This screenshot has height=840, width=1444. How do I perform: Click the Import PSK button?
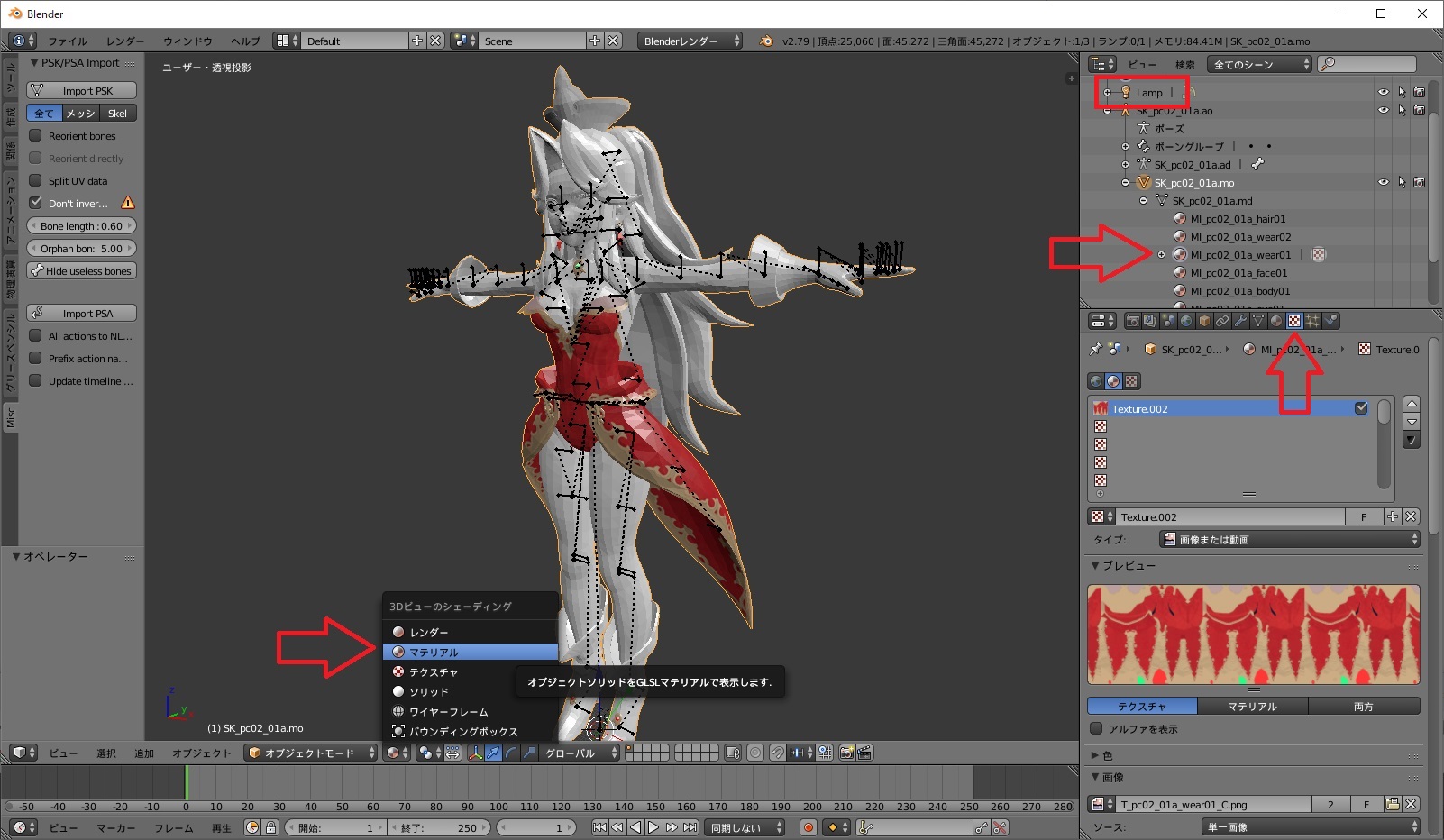[82, 90]
